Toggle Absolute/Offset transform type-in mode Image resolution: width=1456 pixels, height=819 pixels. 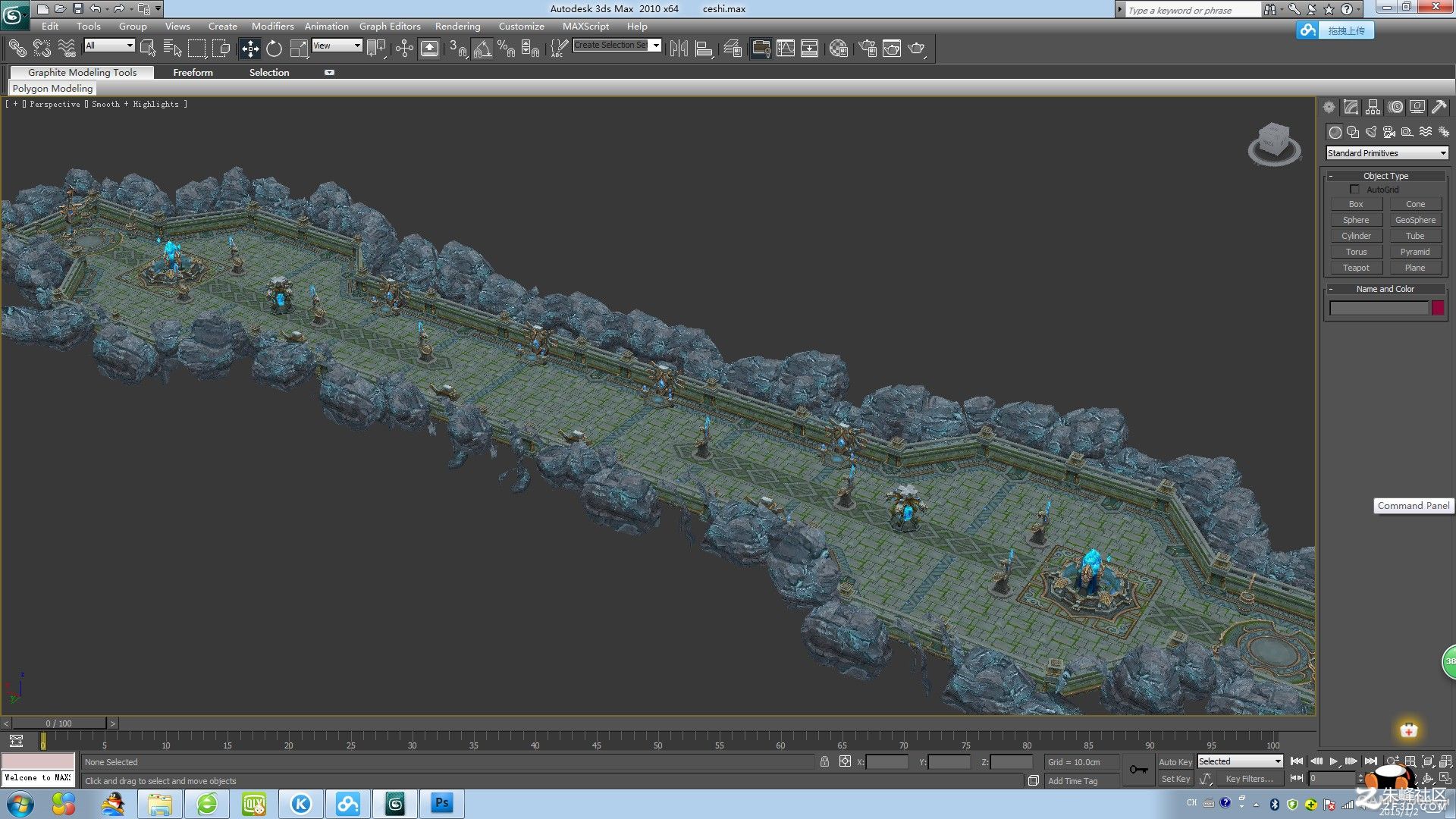(845, 761)
